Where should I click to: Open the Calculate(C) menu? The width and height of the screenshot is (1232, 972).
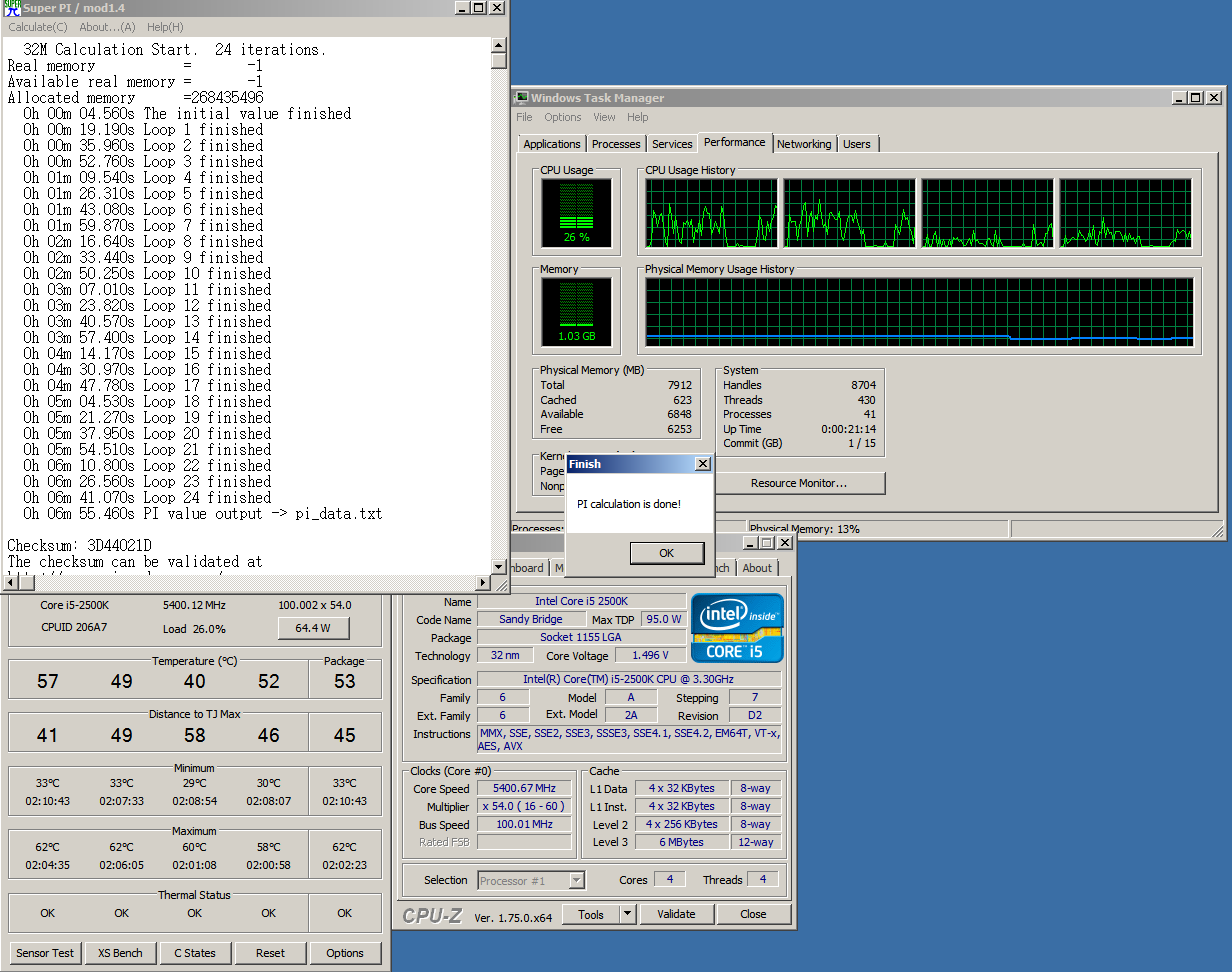(x=38, y=27)
